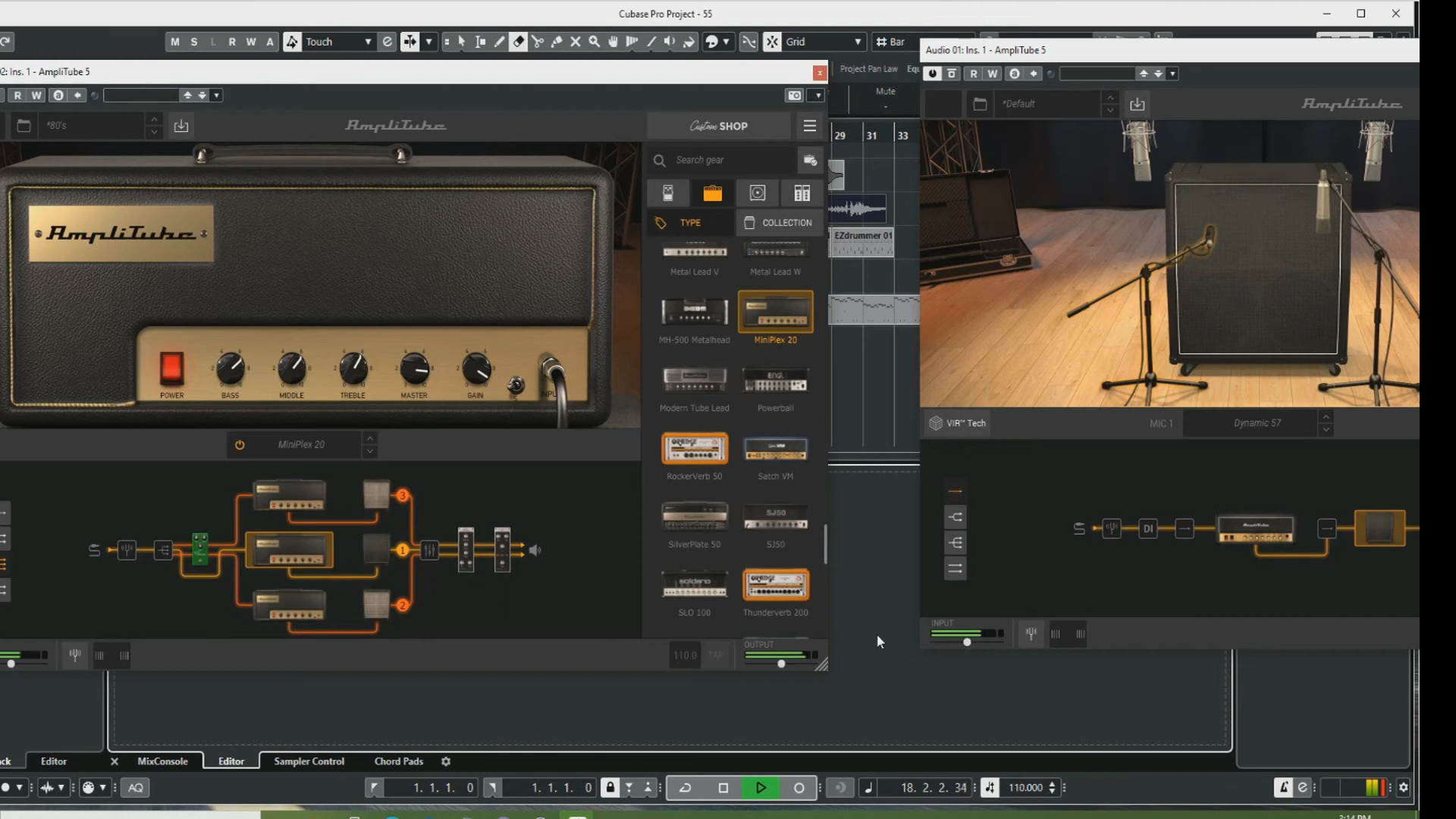
Task: Click the amp GAIN knob
Action: pos(476,369)
